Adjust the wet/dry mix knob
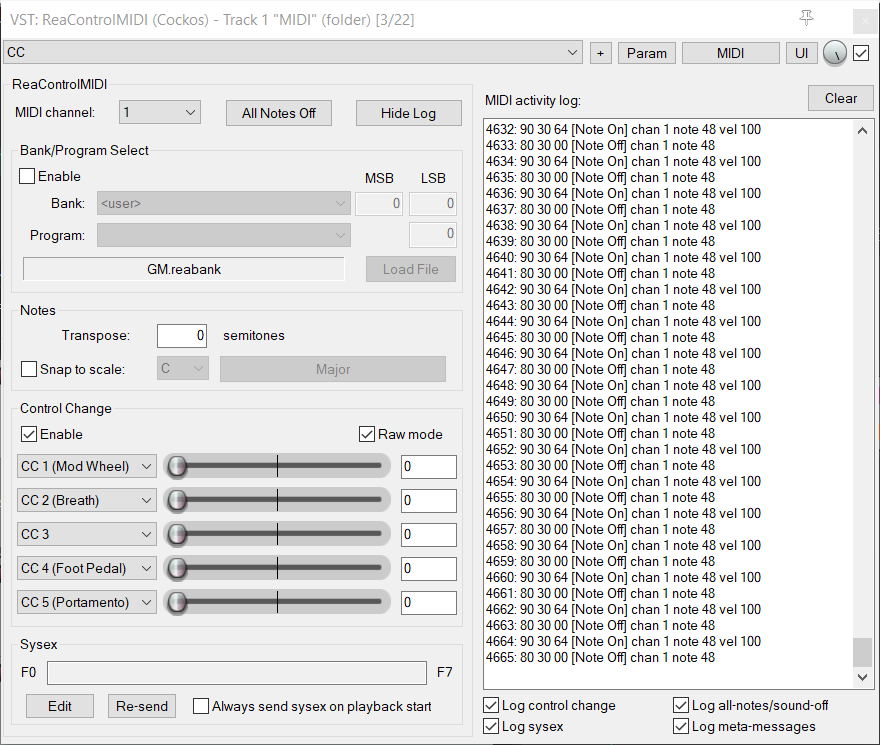Viewport: 880px width, 745px height. (x=835, y=53)
